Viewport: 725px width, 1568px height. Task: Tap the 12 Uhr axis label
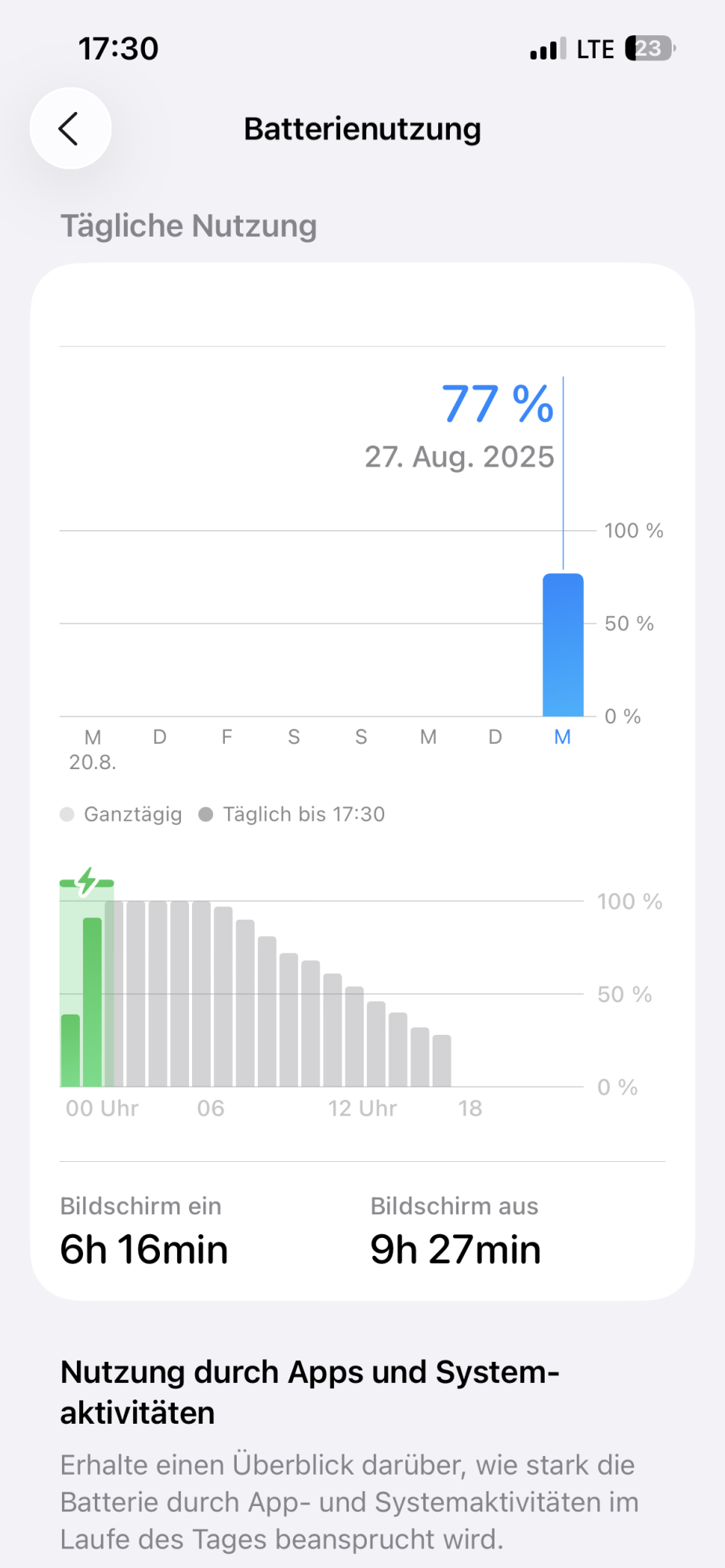[x=362, y=1108]
